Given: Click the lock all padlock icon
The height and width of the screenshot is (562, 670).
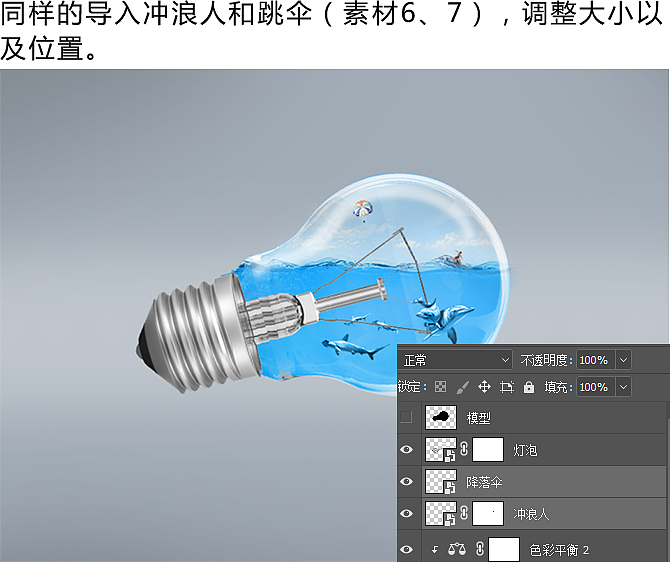Looking at the screenshot, I should (529, 387).
